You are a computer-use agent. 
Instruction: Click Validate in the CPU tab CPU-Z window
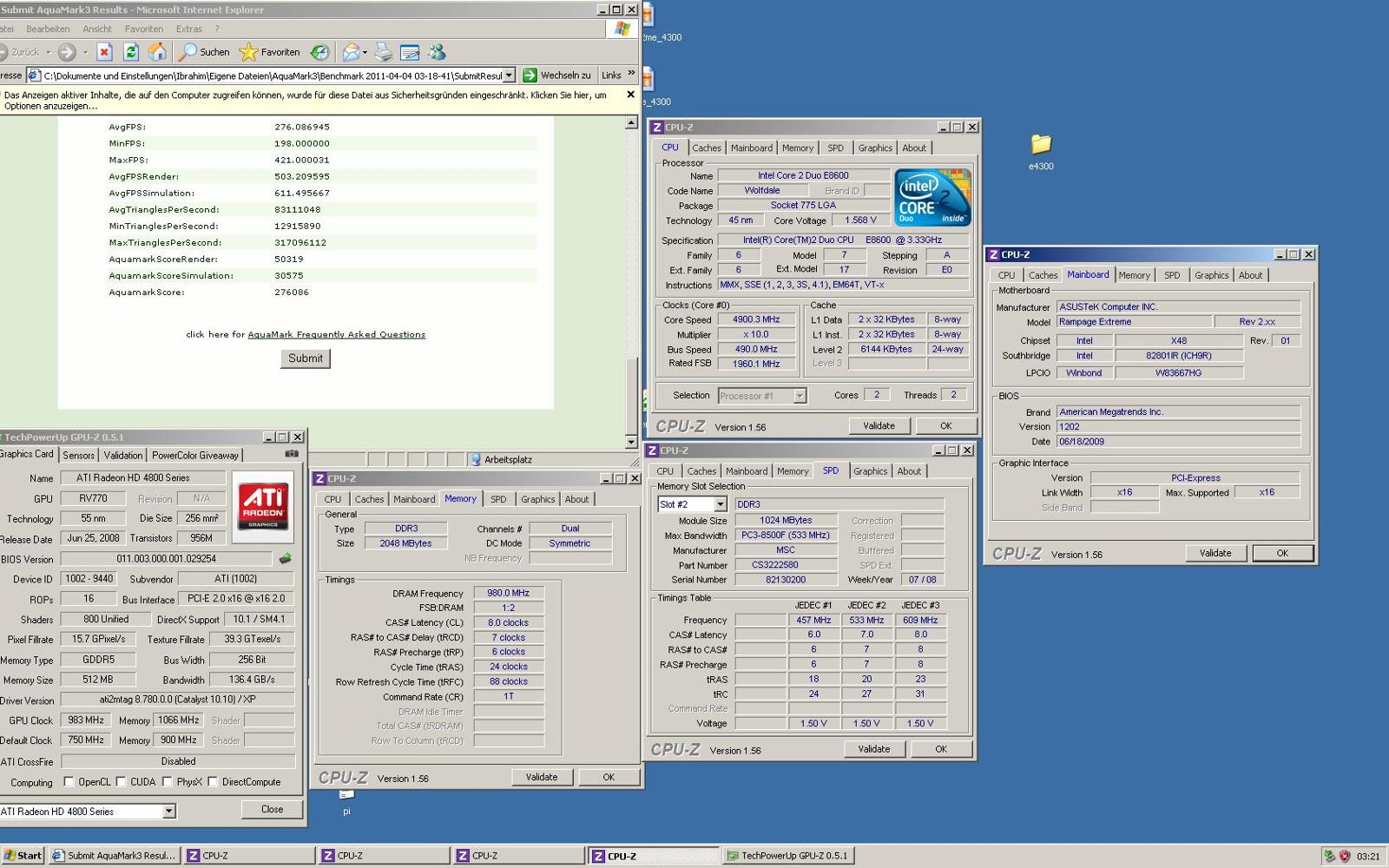(879, 426)
